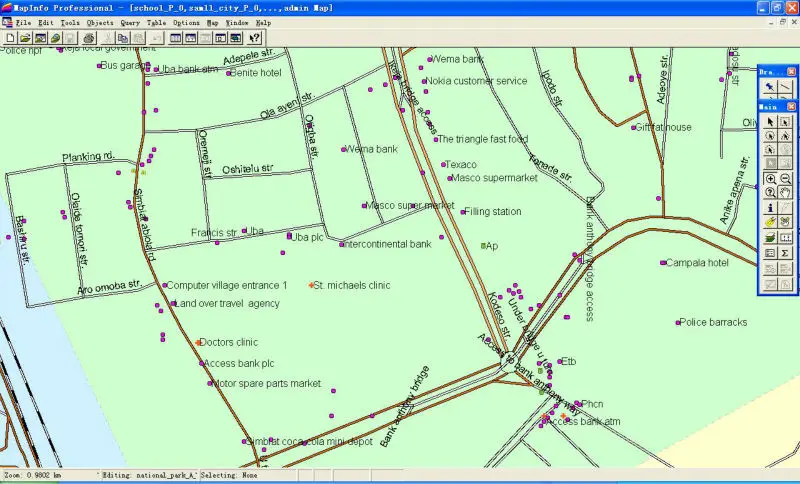Click the St. michaels clinic map point
The height and width of the screenshot is (484, 800).
[x=312, y=286]
